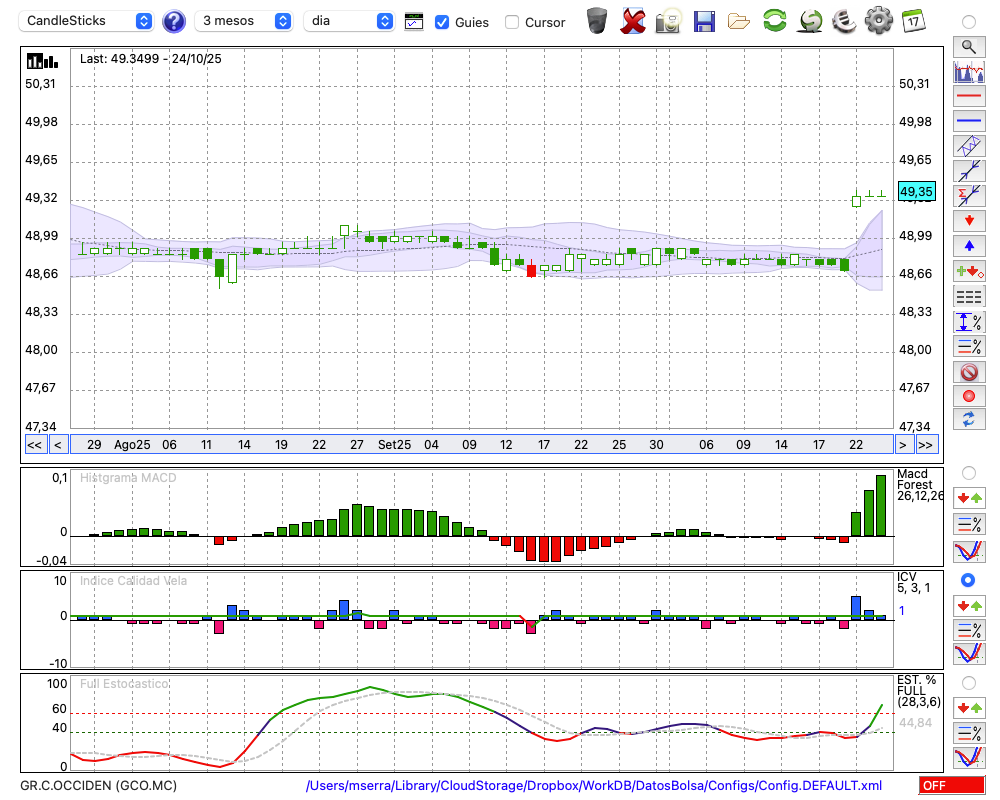
Task: Select the radio button beside EST. % FULL panel
Action: [968, 682]
